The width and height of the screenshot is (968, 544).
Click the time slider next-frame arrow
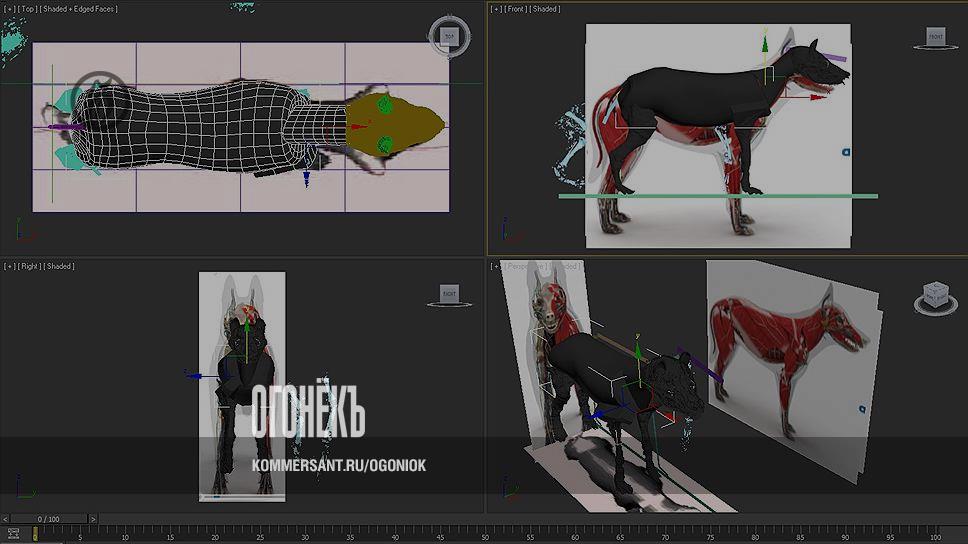pyautogui.click(x=93, y=519)
